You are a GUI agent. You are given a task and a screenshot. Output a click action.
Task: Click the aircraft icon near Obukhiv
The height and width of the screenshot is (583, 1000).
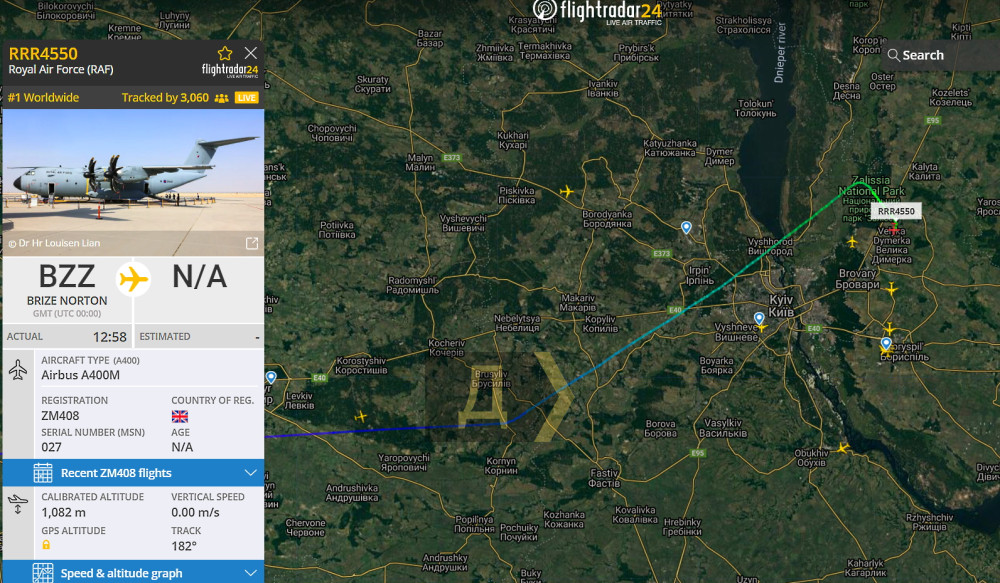point(843,448)
